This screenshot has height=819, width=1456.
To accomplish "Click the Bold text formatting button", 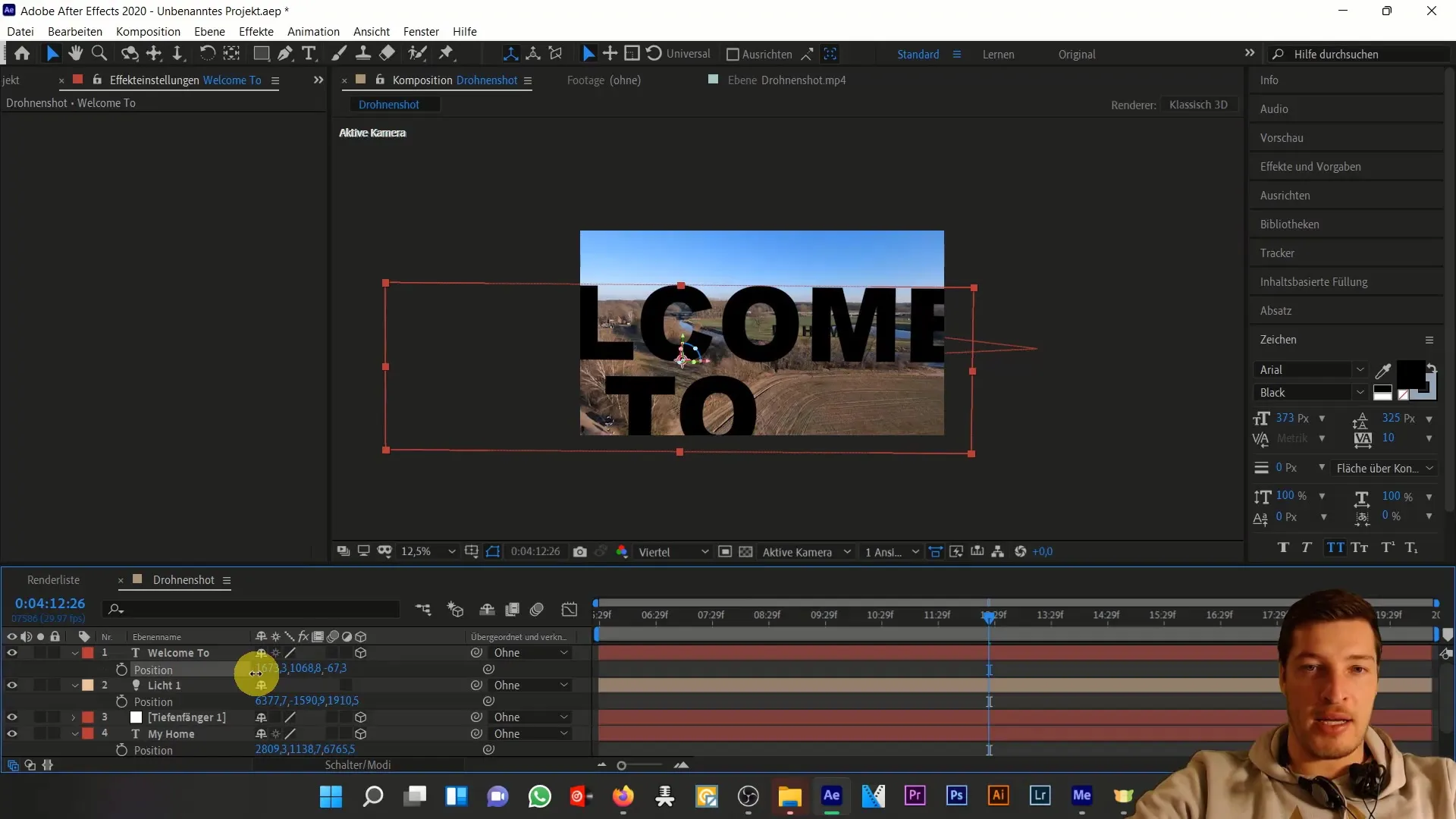I will point(1283,548).
